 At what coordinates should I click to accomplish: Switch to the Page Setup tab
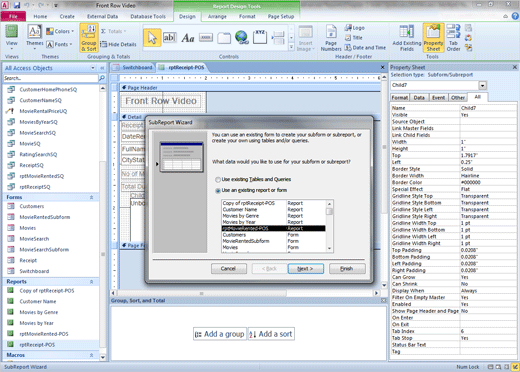281,16
